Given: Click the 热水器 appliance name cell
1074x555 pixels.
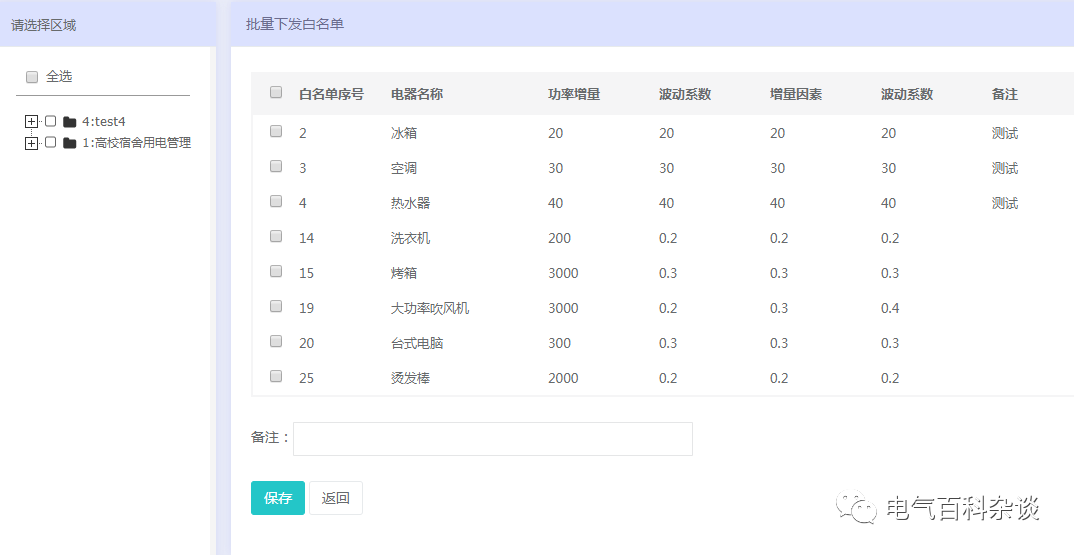Looking at the screenshot, I should 411,204.
